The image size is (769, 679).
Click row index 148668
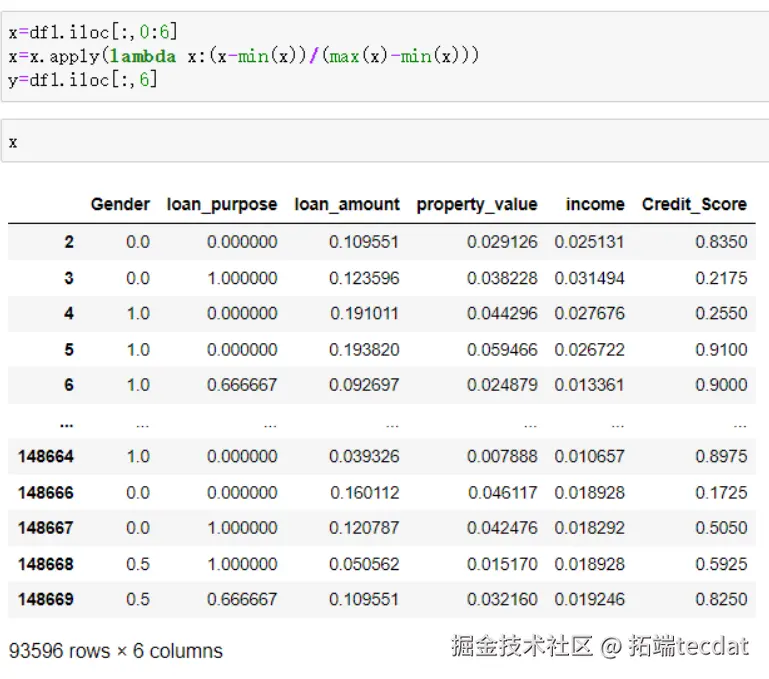click(x=46, y=565)
